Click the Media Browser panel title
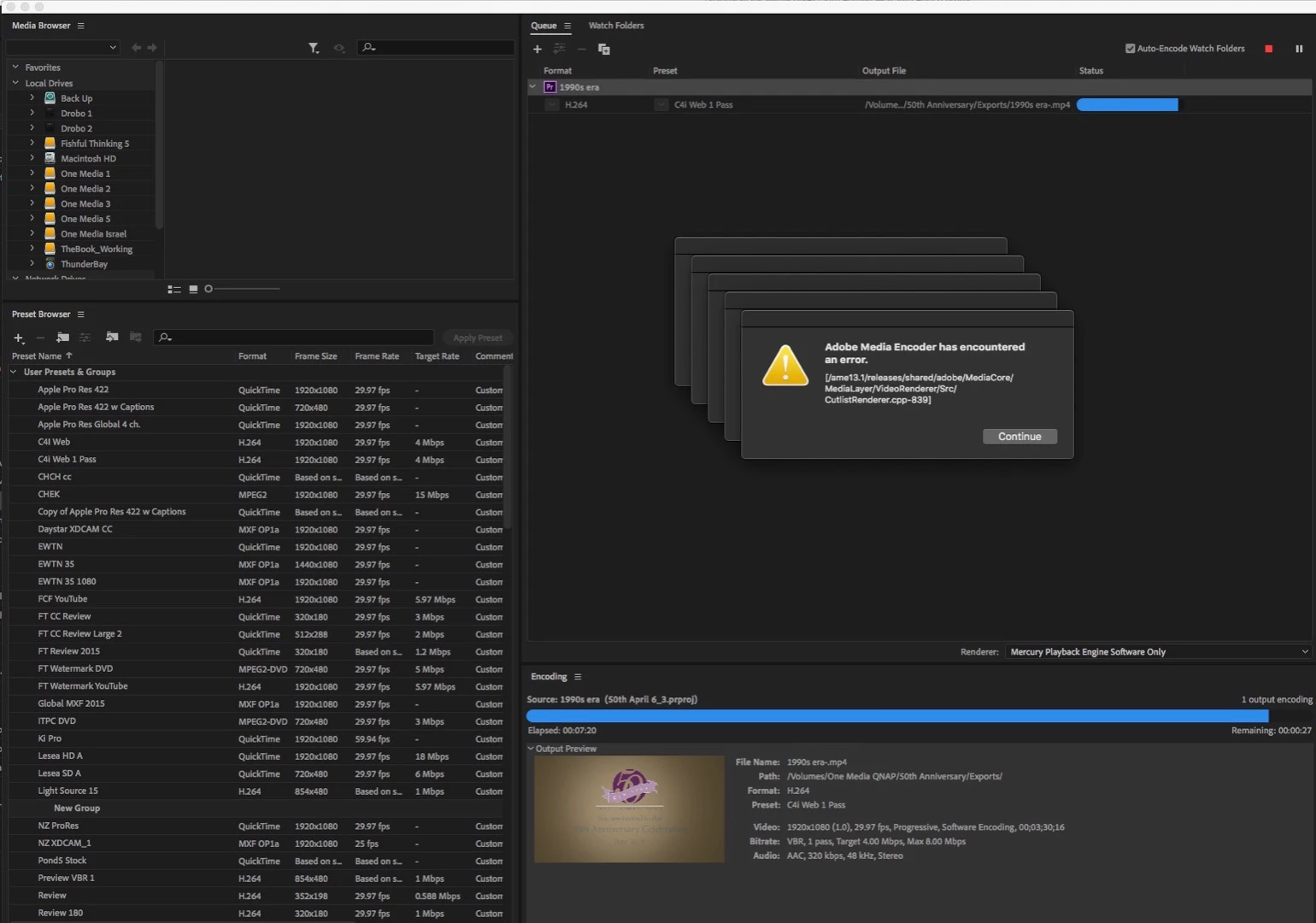Image resolution: width=1316 pixels, height=923 pixels. click(41, 26)
